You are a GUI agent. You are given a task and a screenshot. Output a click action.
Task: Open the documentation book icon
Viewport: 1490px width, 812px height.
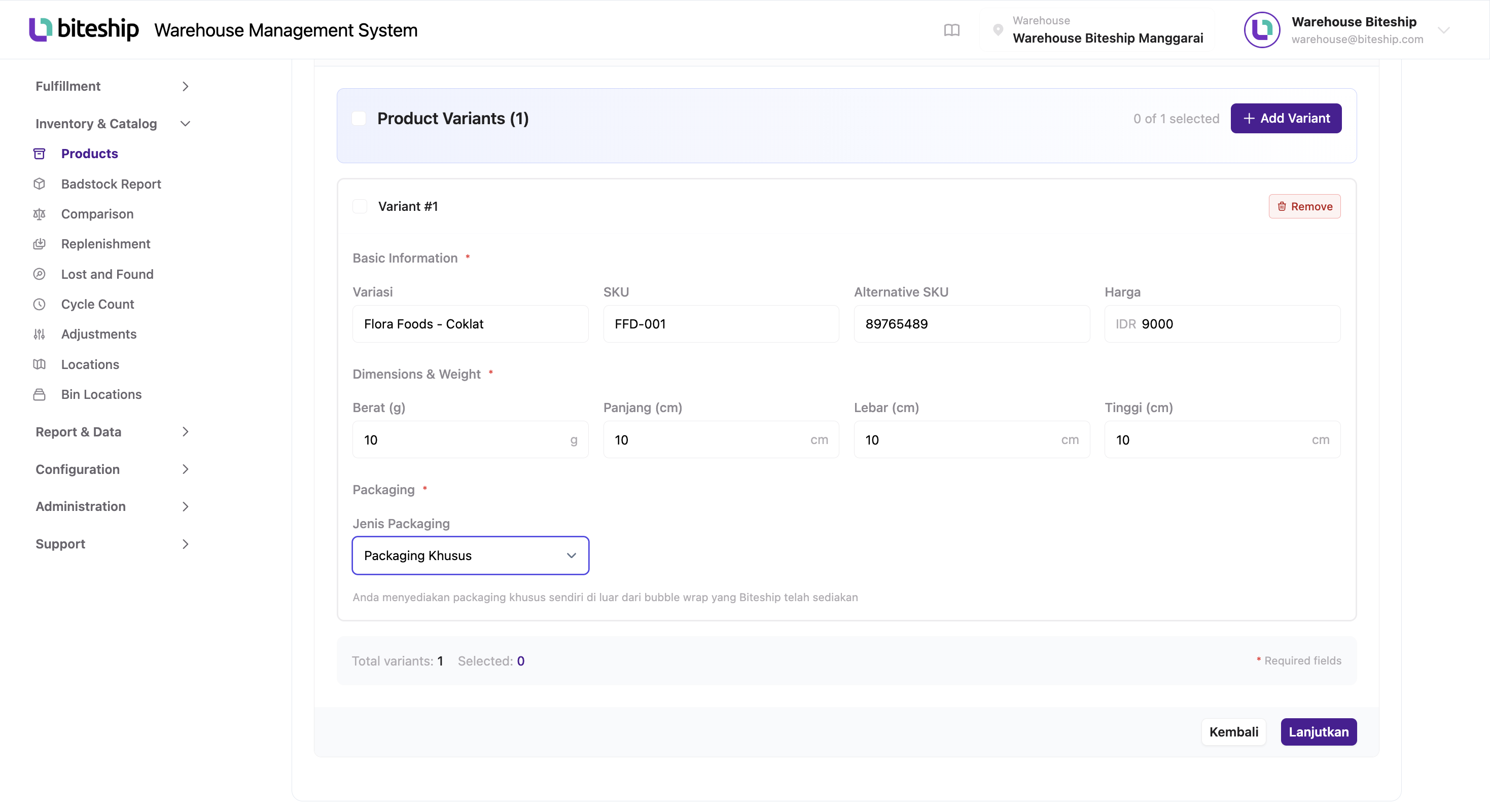coord(951,29)
